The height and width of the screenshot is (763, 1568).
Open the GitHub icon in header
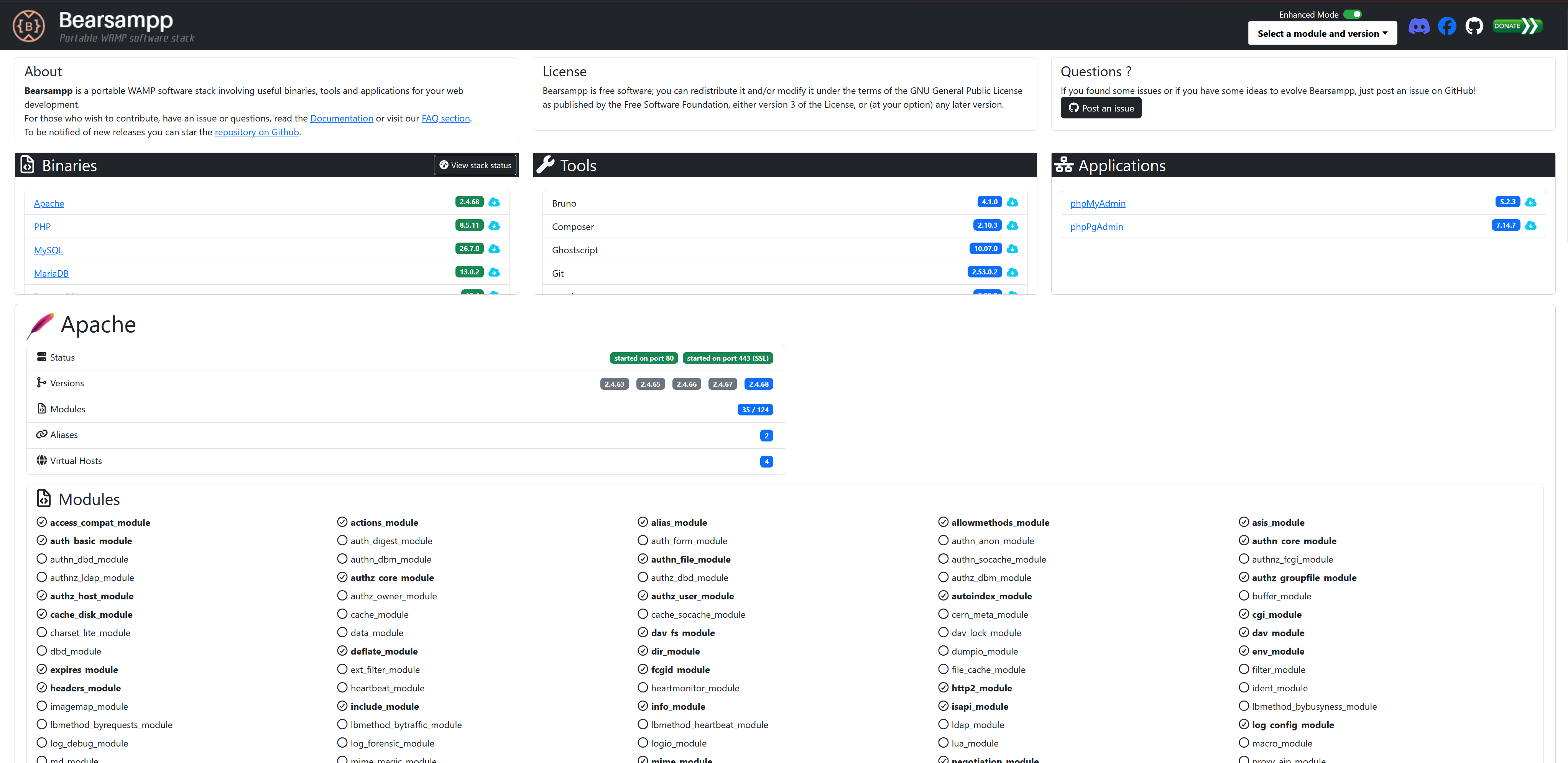[x=1474, y=26]
